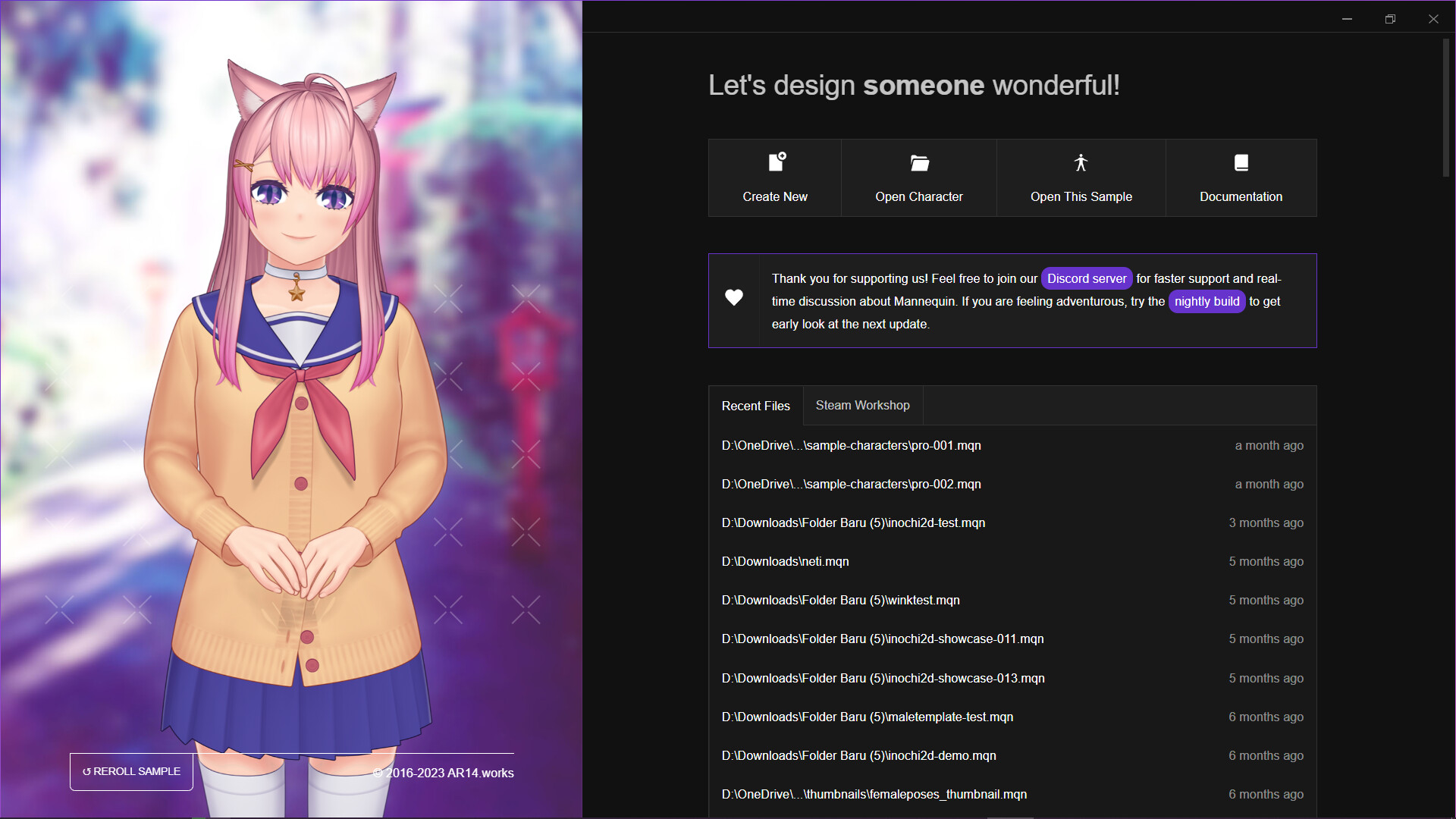
Task: Open the recent file pro-001.mqn
Action: (x=851, y=445)
